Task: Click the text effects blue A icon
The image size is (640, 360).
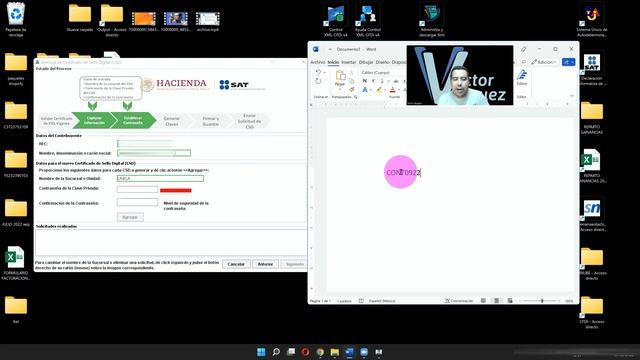Action: 365,89
